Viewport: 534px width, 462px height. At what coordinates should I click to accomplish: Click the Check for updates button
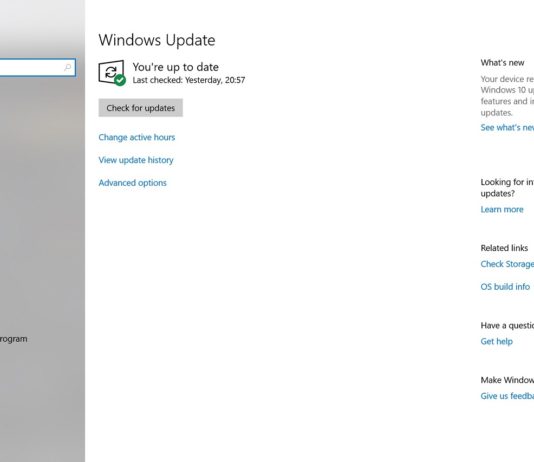coord(141,108)
